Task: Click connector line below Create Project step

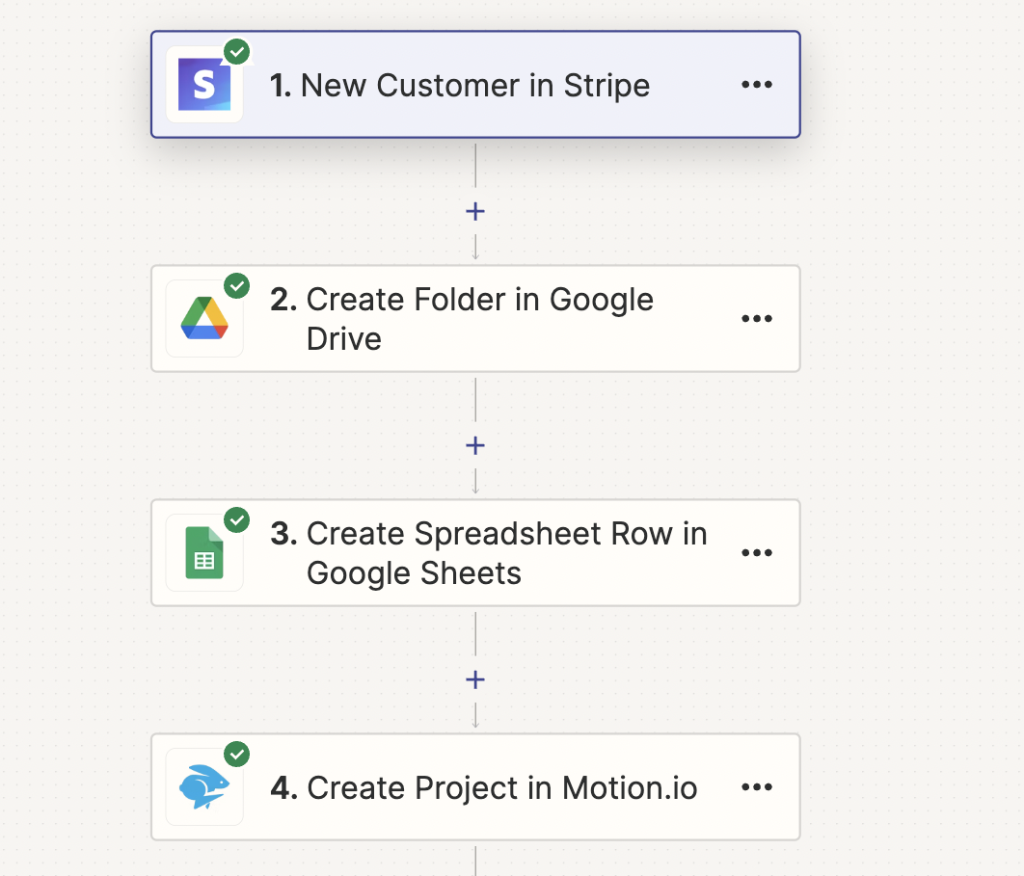Action: pyautogui.click(x=475, y=860)
